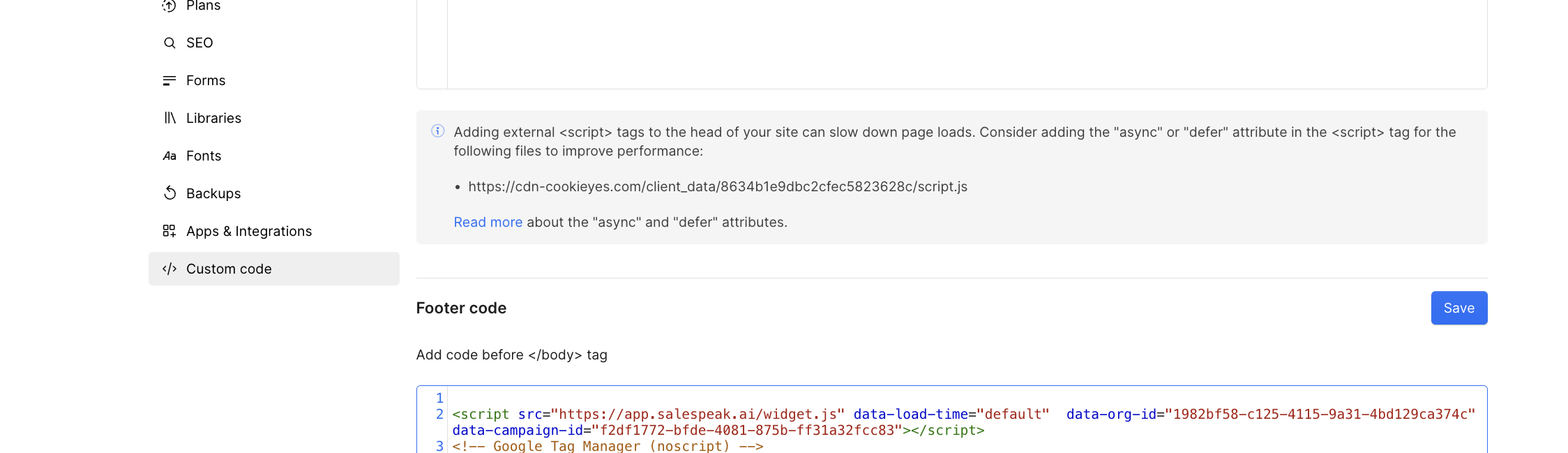Click the Google Tag Manager comment line

[608, 446]
